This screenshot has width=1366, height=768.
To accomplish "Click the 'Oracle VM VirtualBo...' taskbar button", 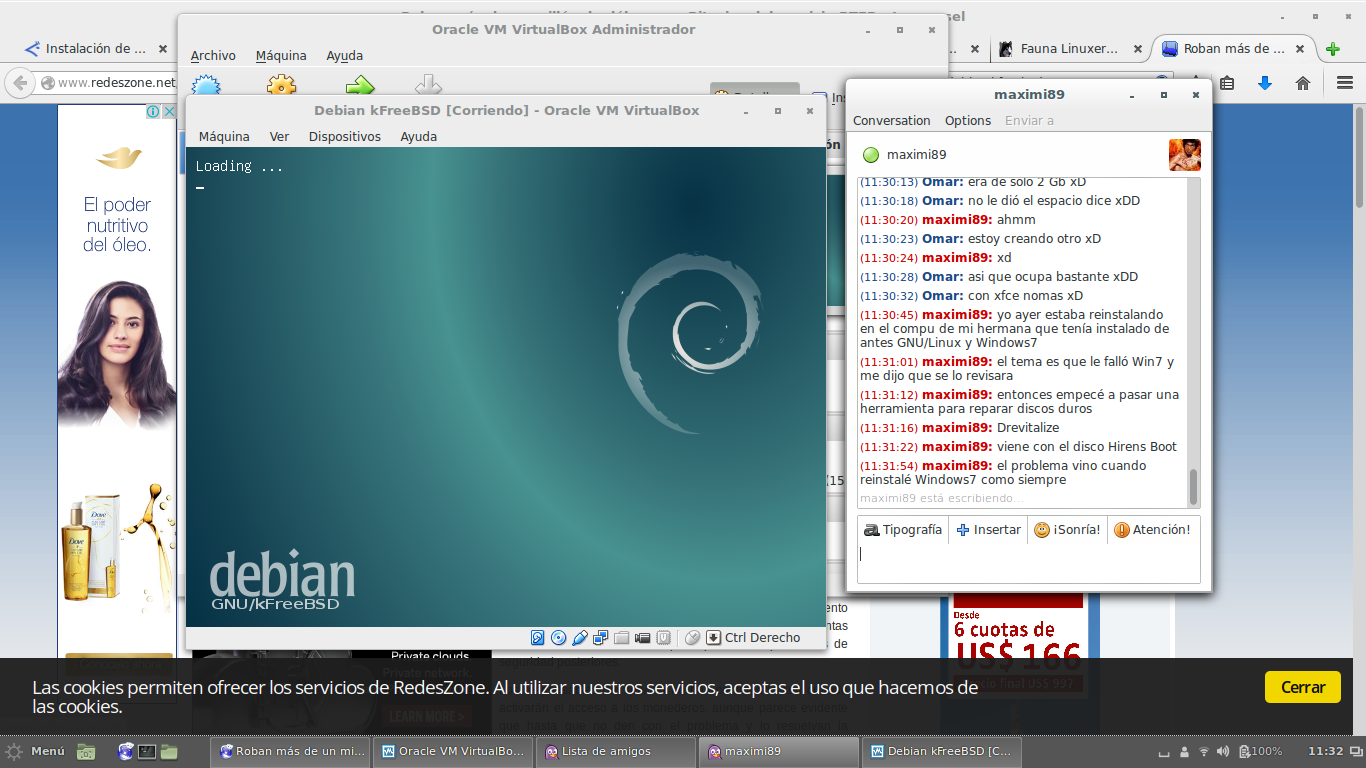I will [452, 751].
